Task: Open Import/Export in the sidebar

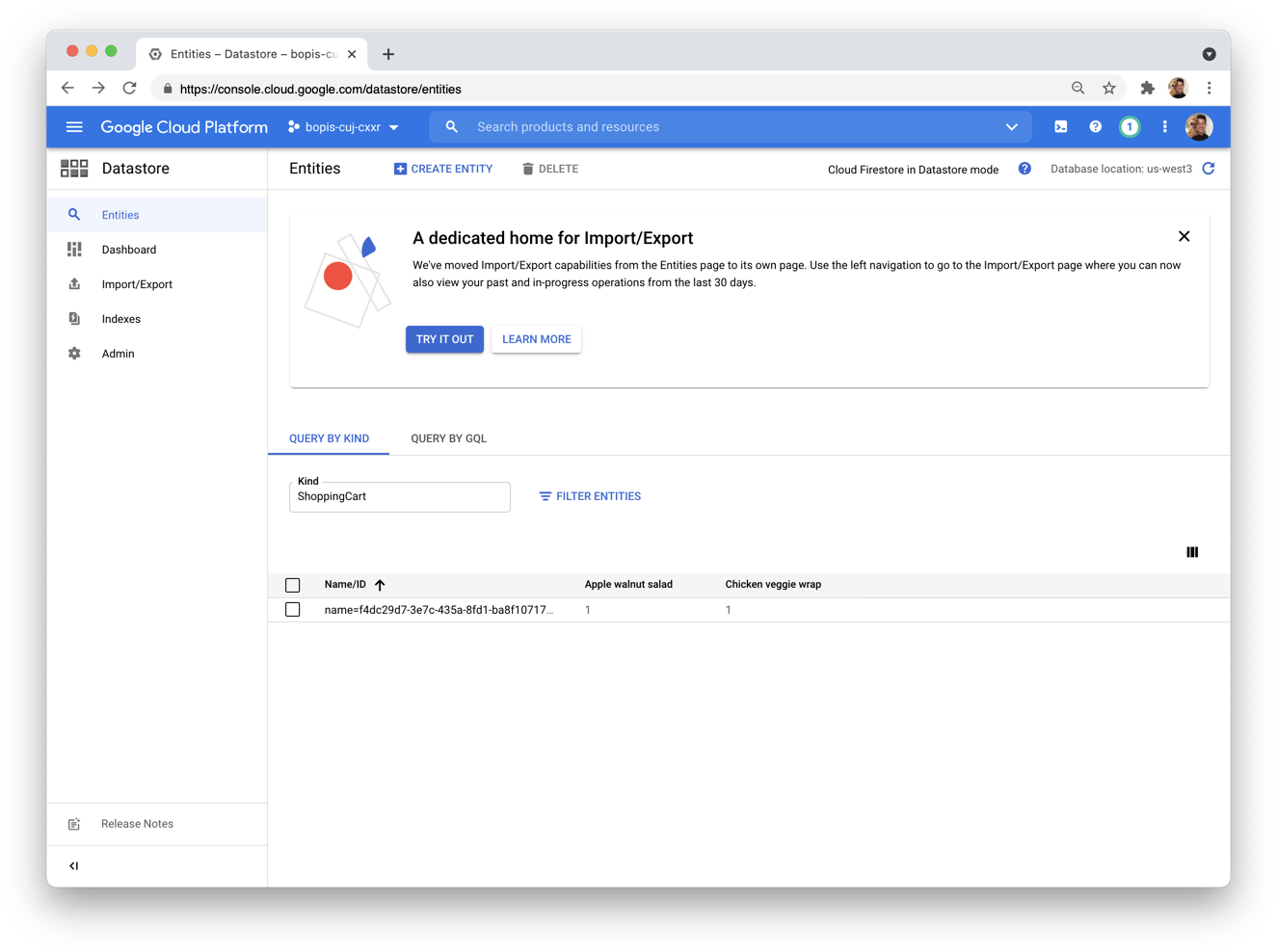Action: point(137,284)
